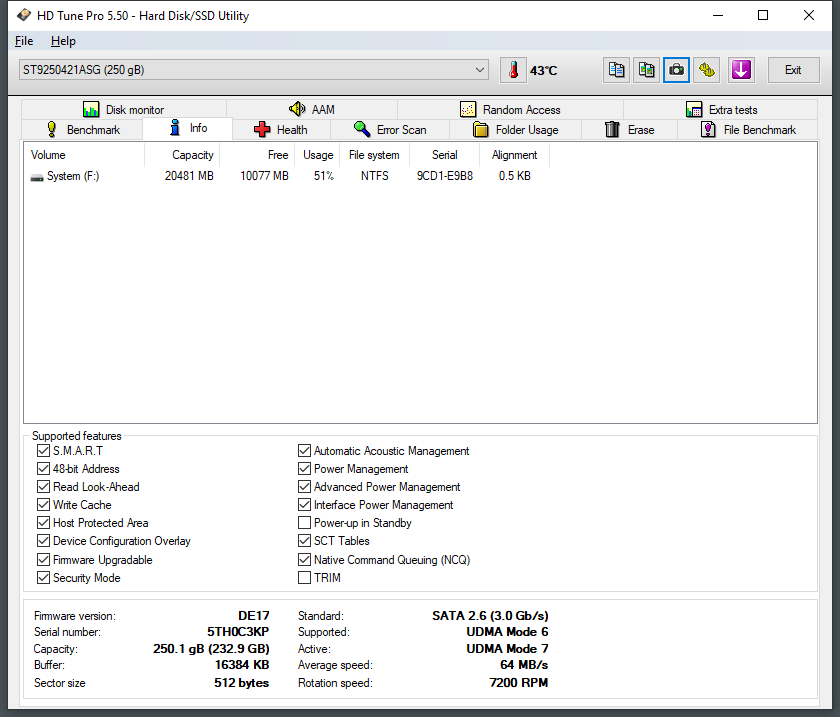Go to the Health tab
Screen dimensions: 840x717
point(281,130)
